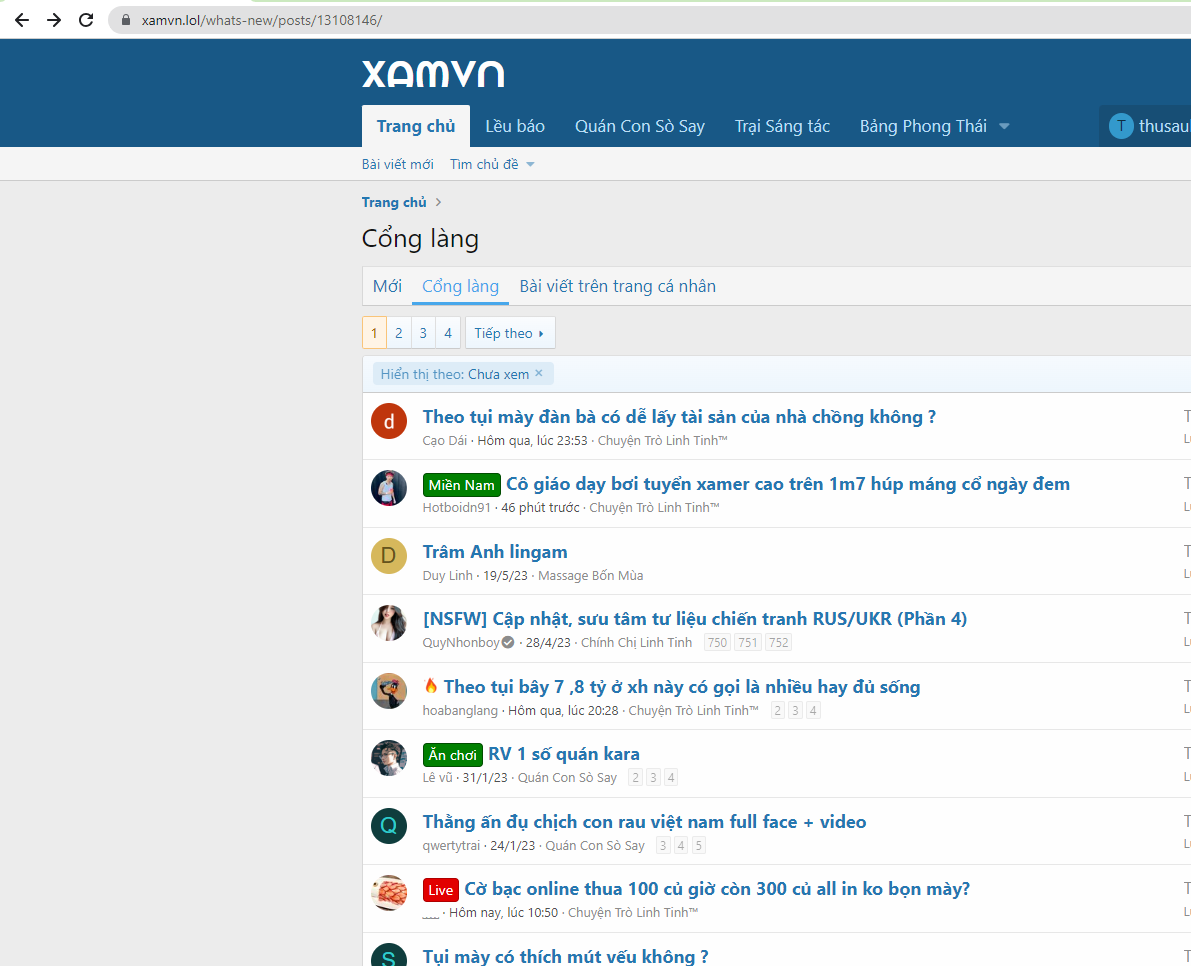
Task: Remove the 'Chưa xem' filter with its x
Action: point(539,373)
